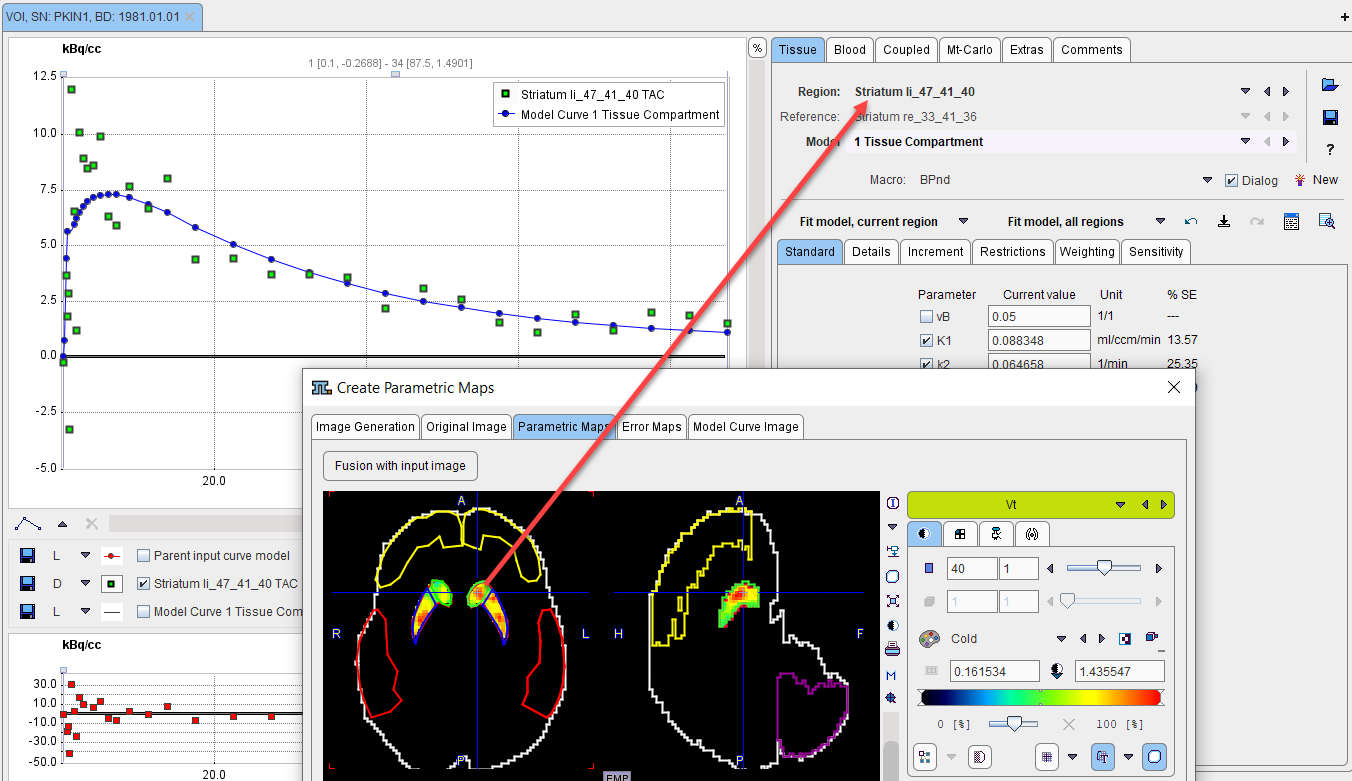The width and height of the screenshot is (1352, 781).
Task: Open the fit history table icon
Action: pyautogui.click(x=1291, y=221)
